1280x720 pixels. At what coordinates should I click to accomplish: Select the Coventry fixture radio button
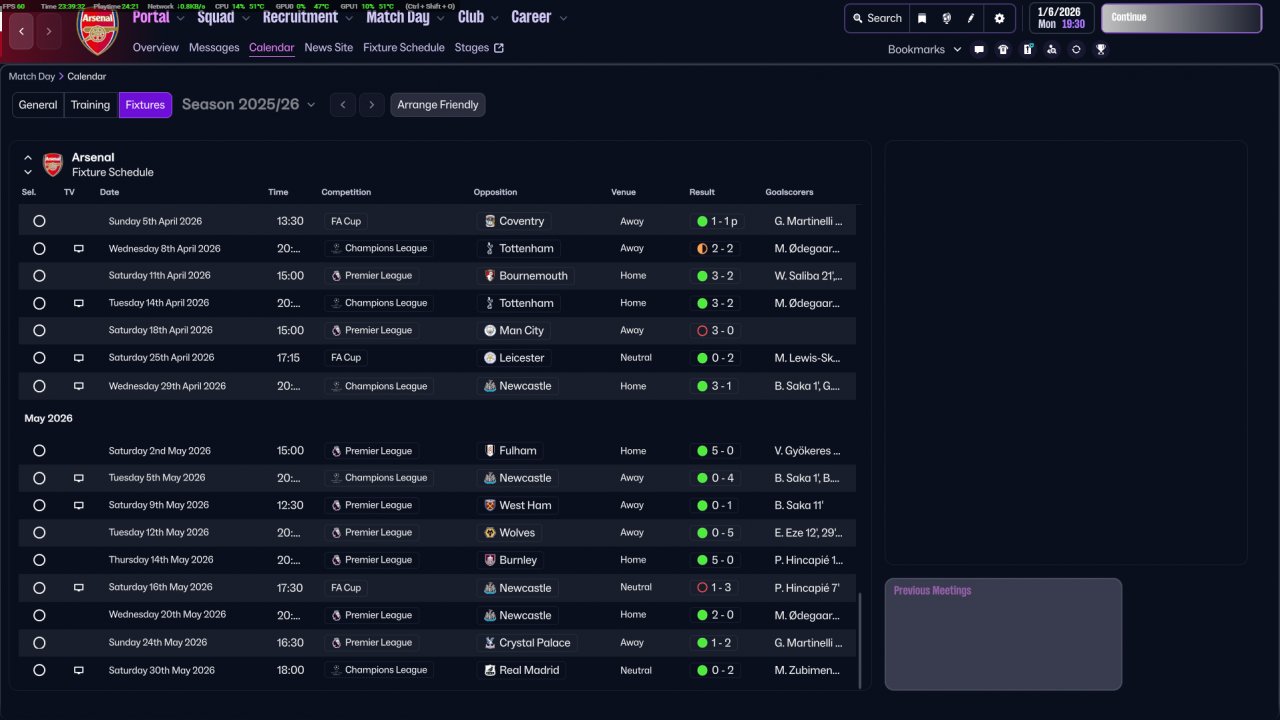coord(39,221)
